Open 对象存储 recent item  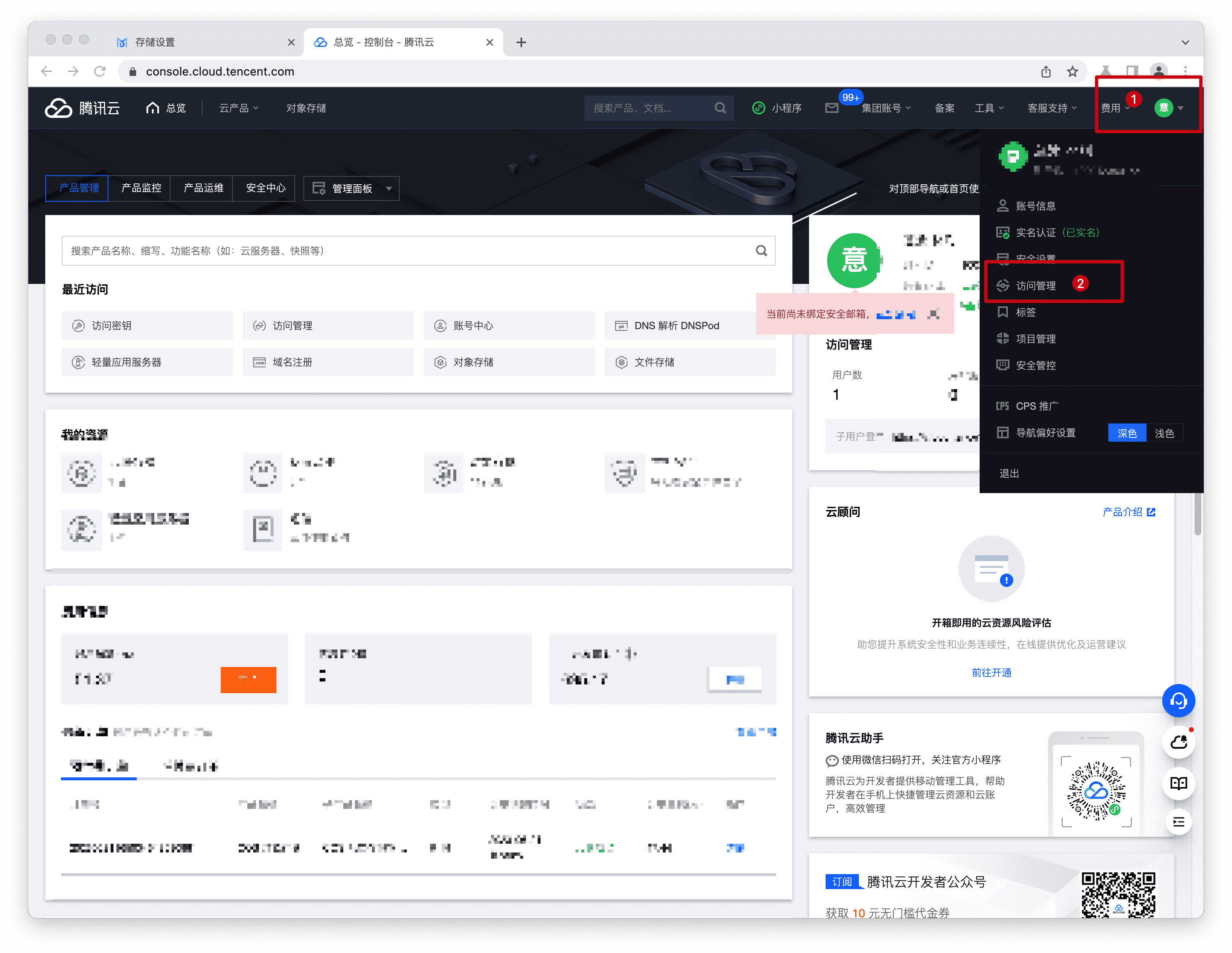coord(509,362)
